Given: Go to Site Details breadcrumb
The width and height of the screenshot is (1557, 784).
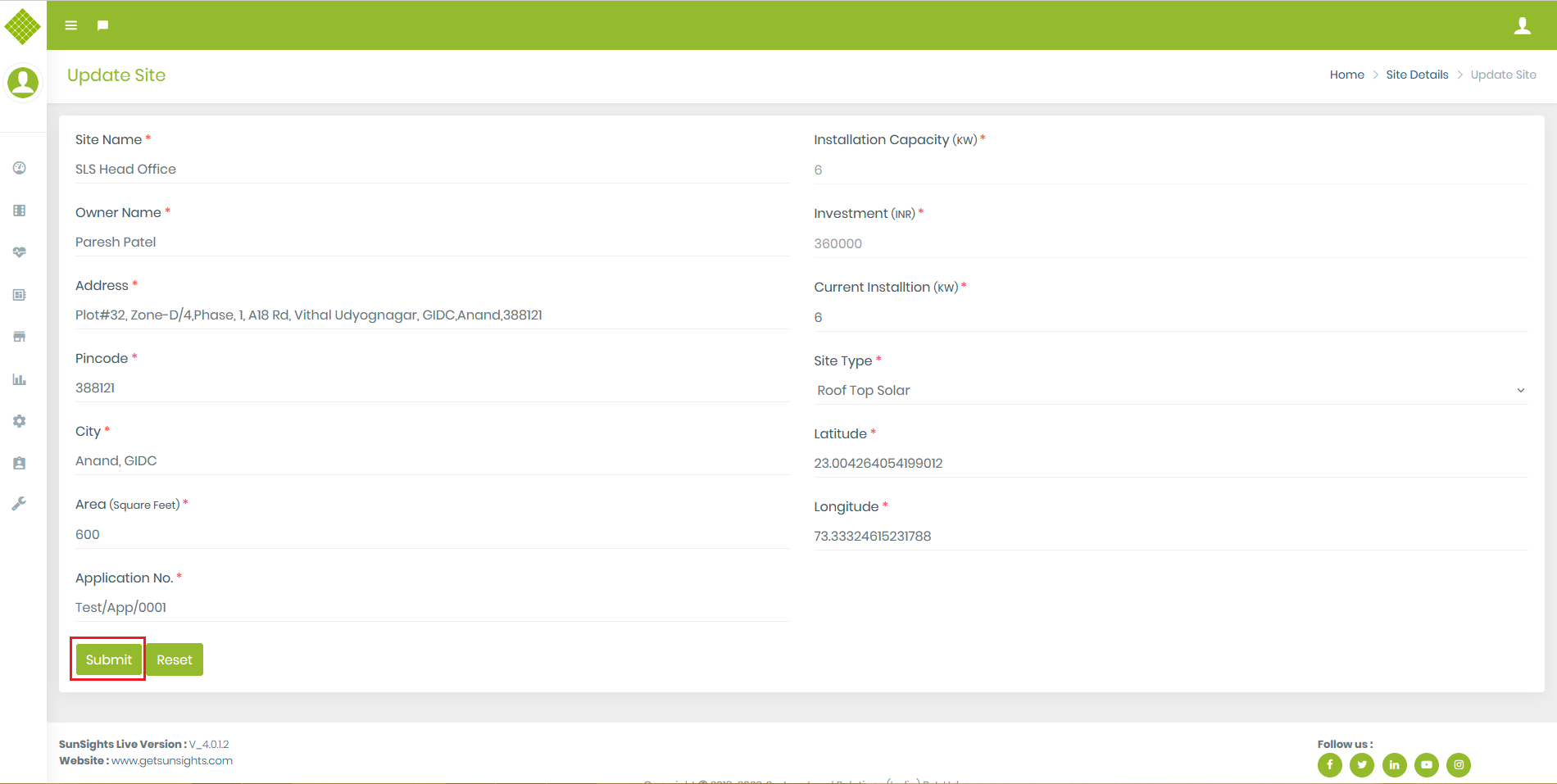Looking at the screenshot, I should pyautogui.click(x=1417, y=75).
